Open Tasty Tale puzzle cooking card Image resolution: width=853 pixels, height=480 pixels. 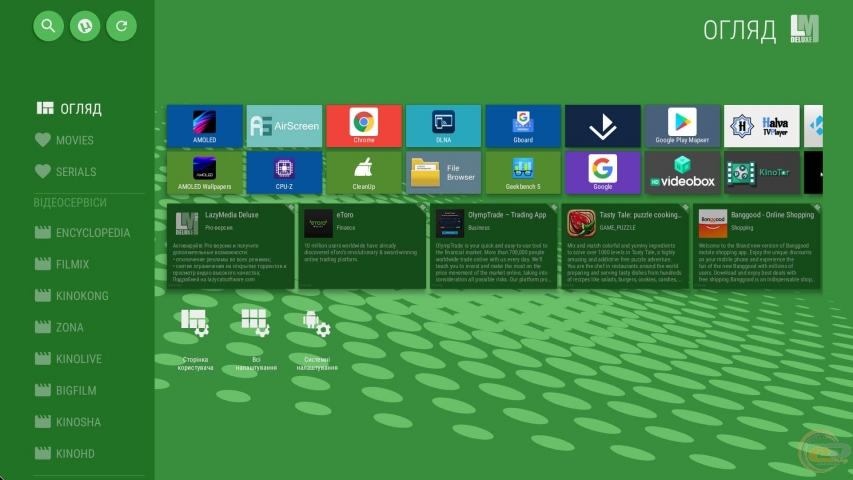coord(626,247)
